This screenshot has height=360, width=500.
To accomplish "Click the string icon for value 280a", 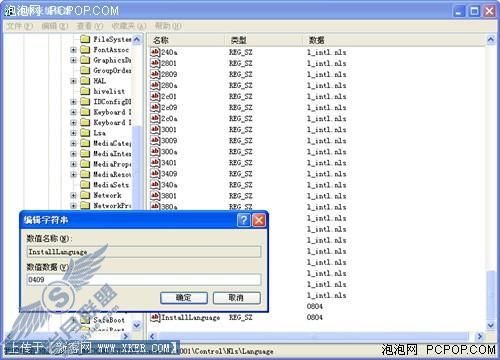I will tap(155, 85).
